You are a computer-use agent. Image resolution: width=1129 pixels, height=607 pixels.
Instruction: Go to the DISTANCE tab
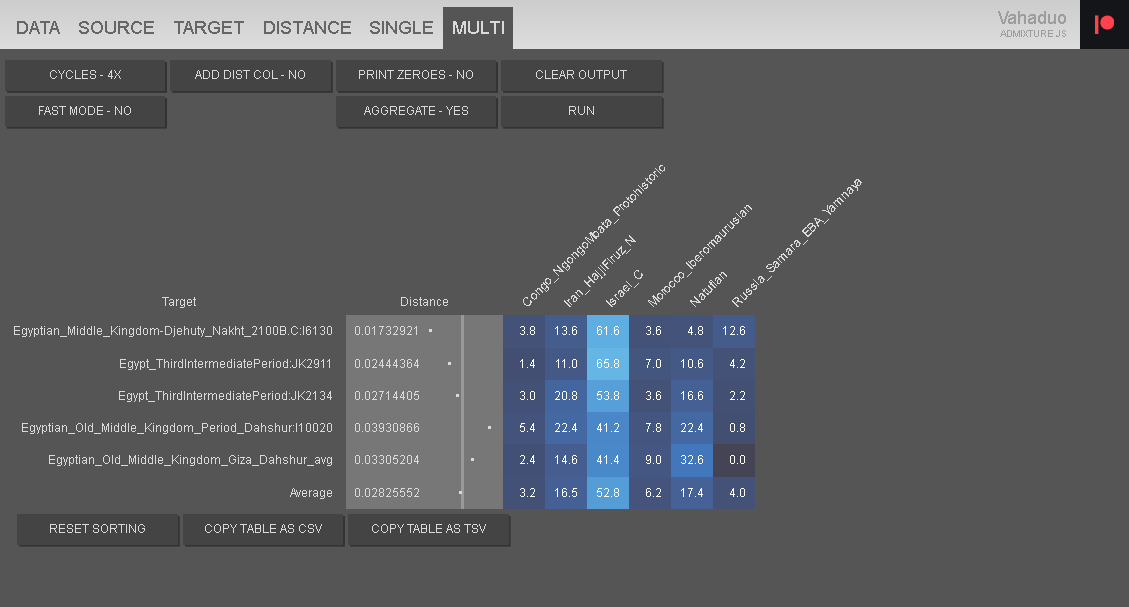(307, 28)
